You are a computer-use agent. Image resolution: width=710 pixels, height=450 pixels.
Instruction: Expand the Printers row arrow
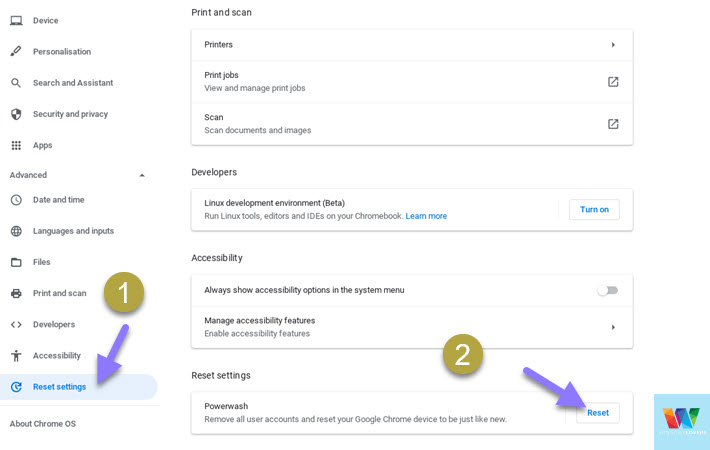(613, 45)
